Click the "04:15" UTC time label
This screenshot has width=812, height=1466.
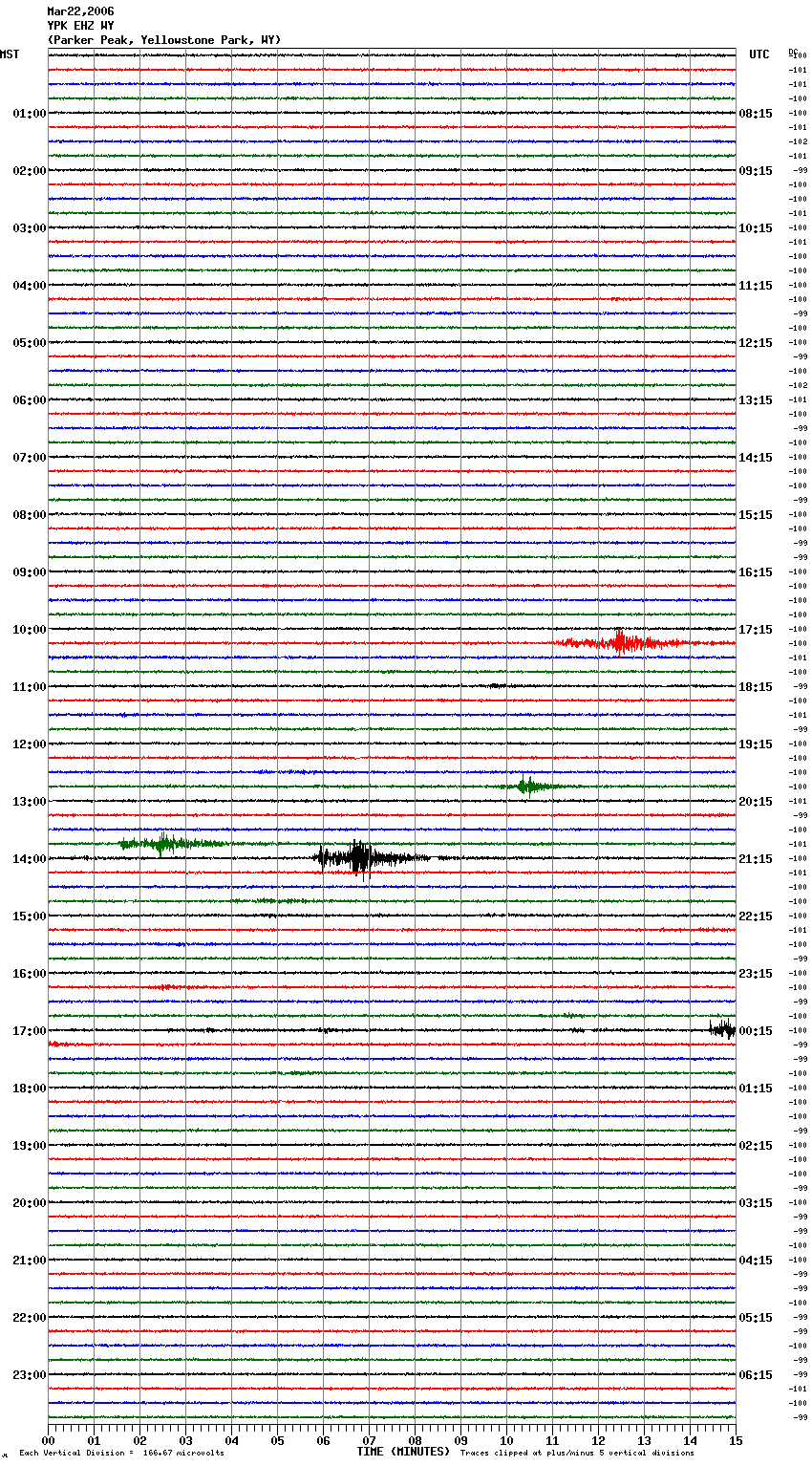(756, 1261)
